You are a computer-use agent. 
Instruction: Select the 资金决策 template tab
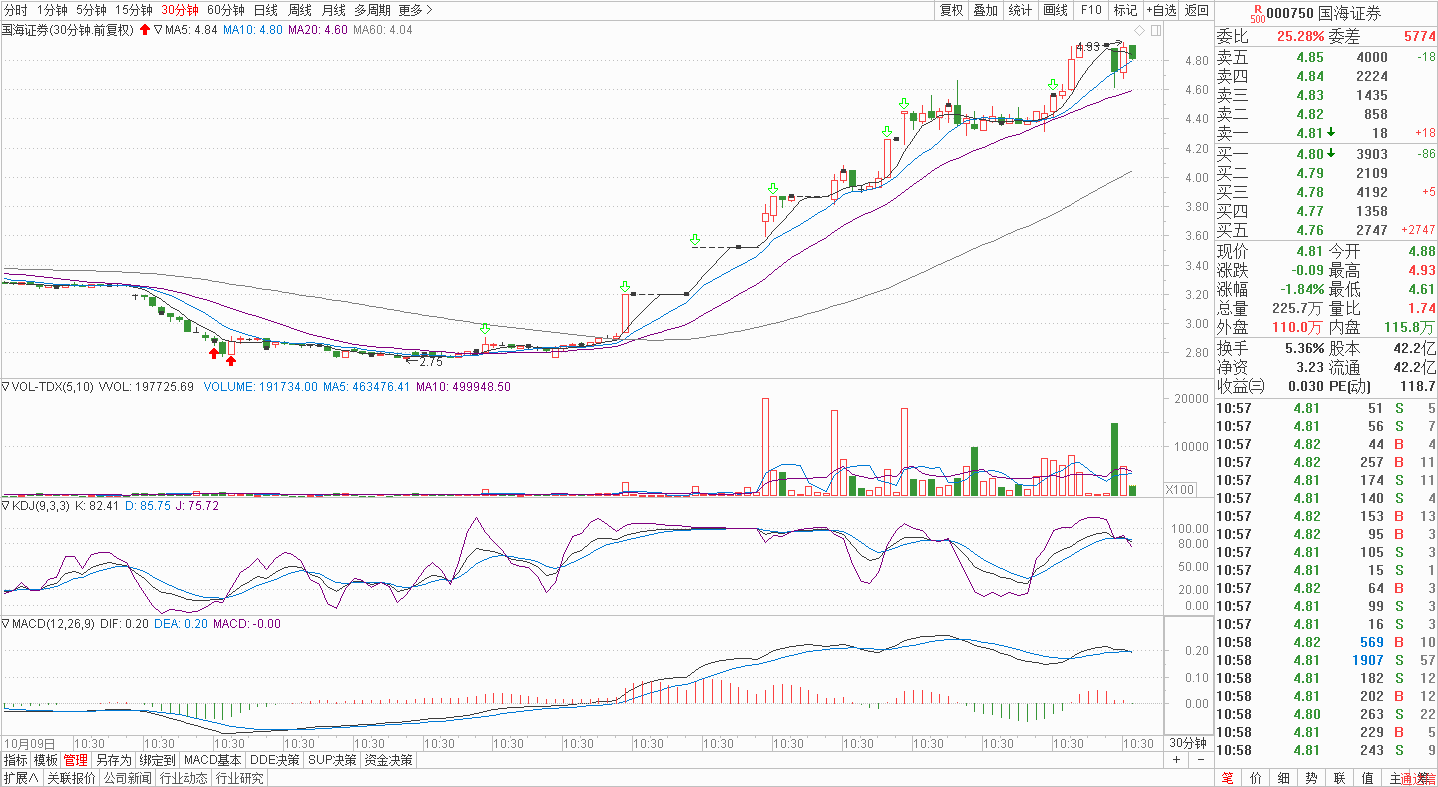pos(389,760)
